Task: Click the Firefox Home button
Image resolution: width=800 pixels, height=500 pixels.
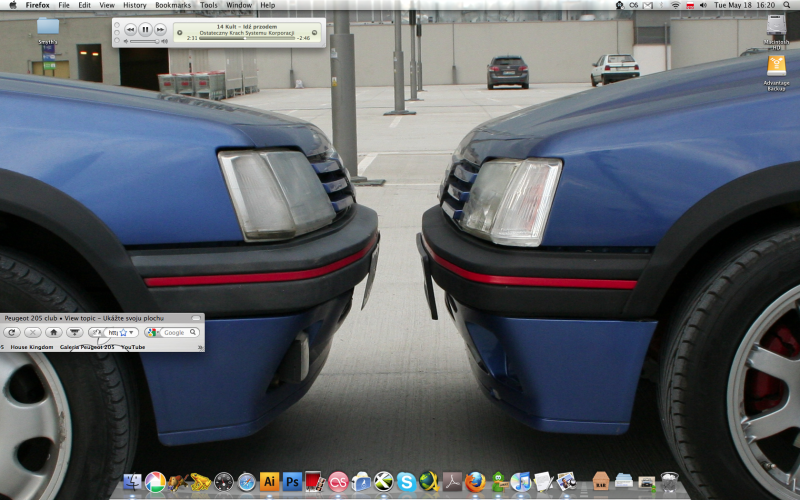Action: 53,332
